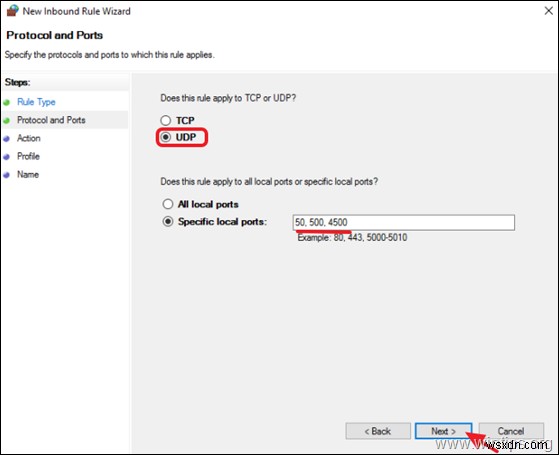Click the firewall wizard title bar icon
Viewport: 559px width, 455px height.
[x=12, y=11]
